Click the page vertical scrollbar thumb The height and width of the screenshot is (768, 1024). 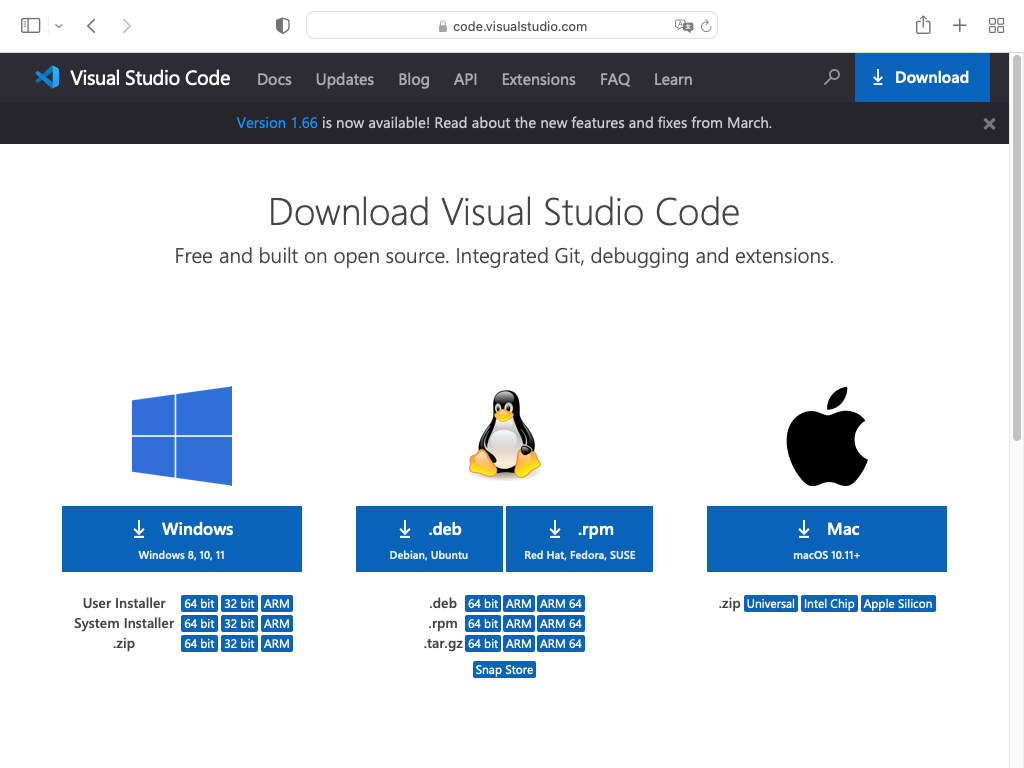(x=1016, y=249)
